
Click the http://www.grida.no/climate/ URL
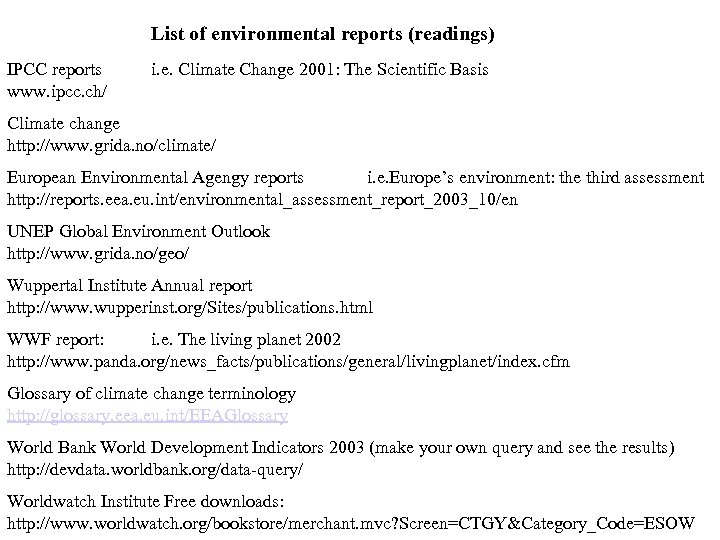(111, 146)
